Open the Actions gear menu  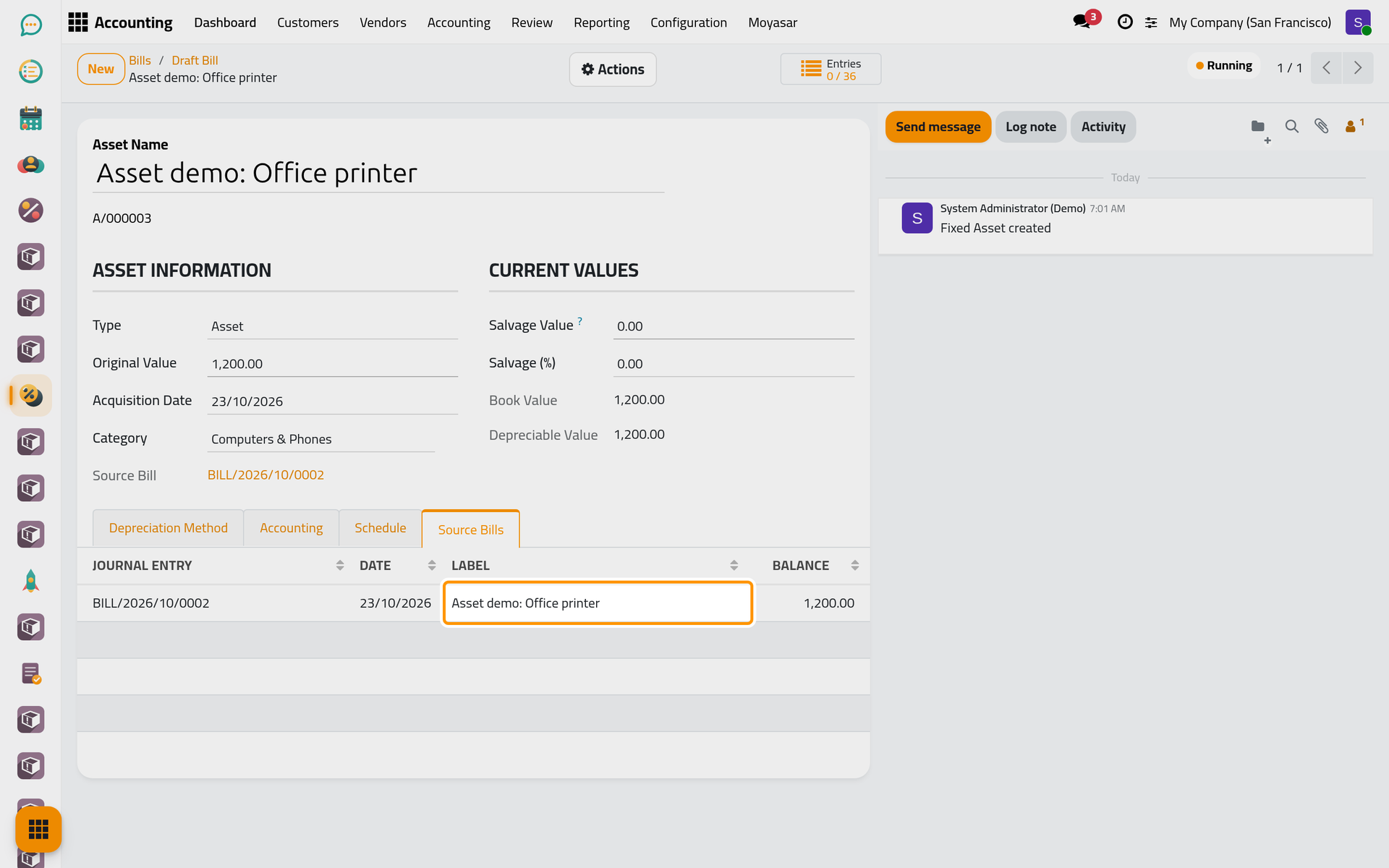(613, 69)
